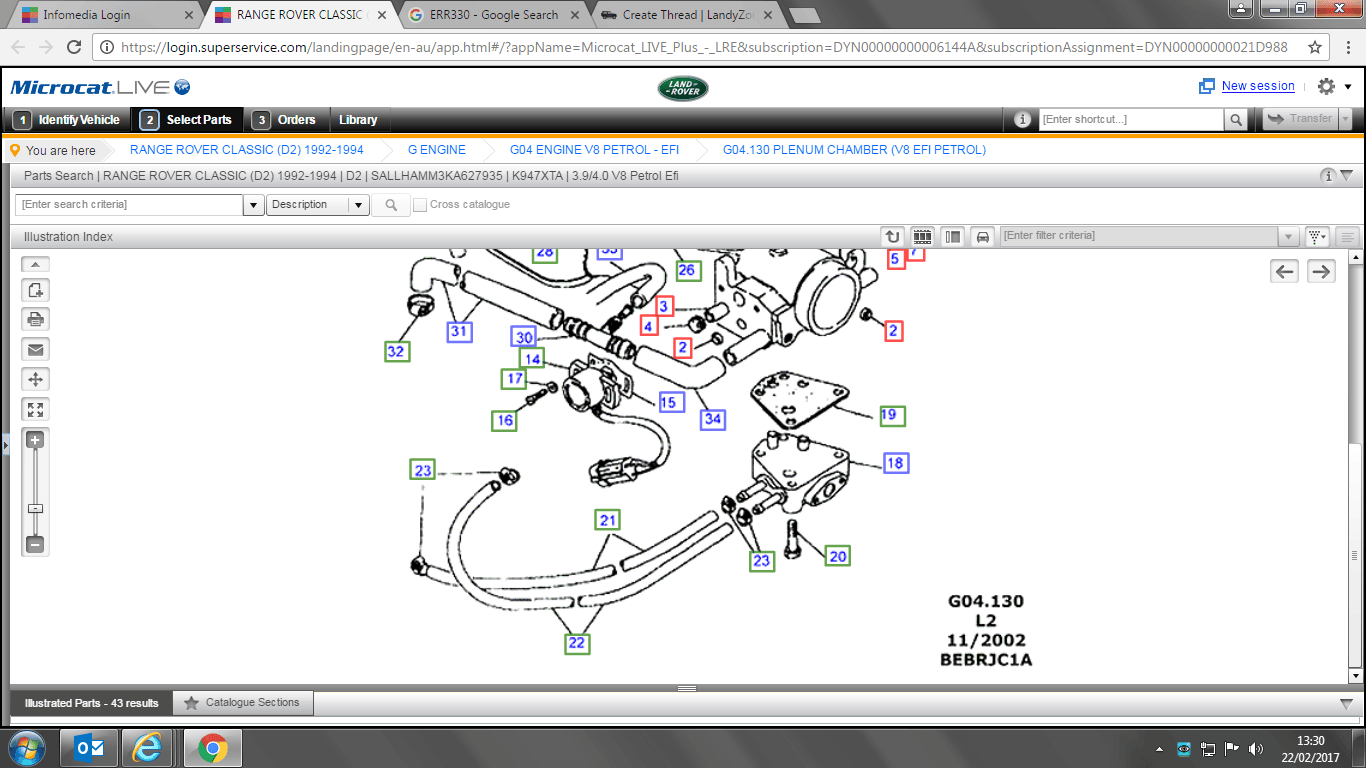Click the filmstrip view icon
1366x768 pixels.
click(x=923, y=237)
